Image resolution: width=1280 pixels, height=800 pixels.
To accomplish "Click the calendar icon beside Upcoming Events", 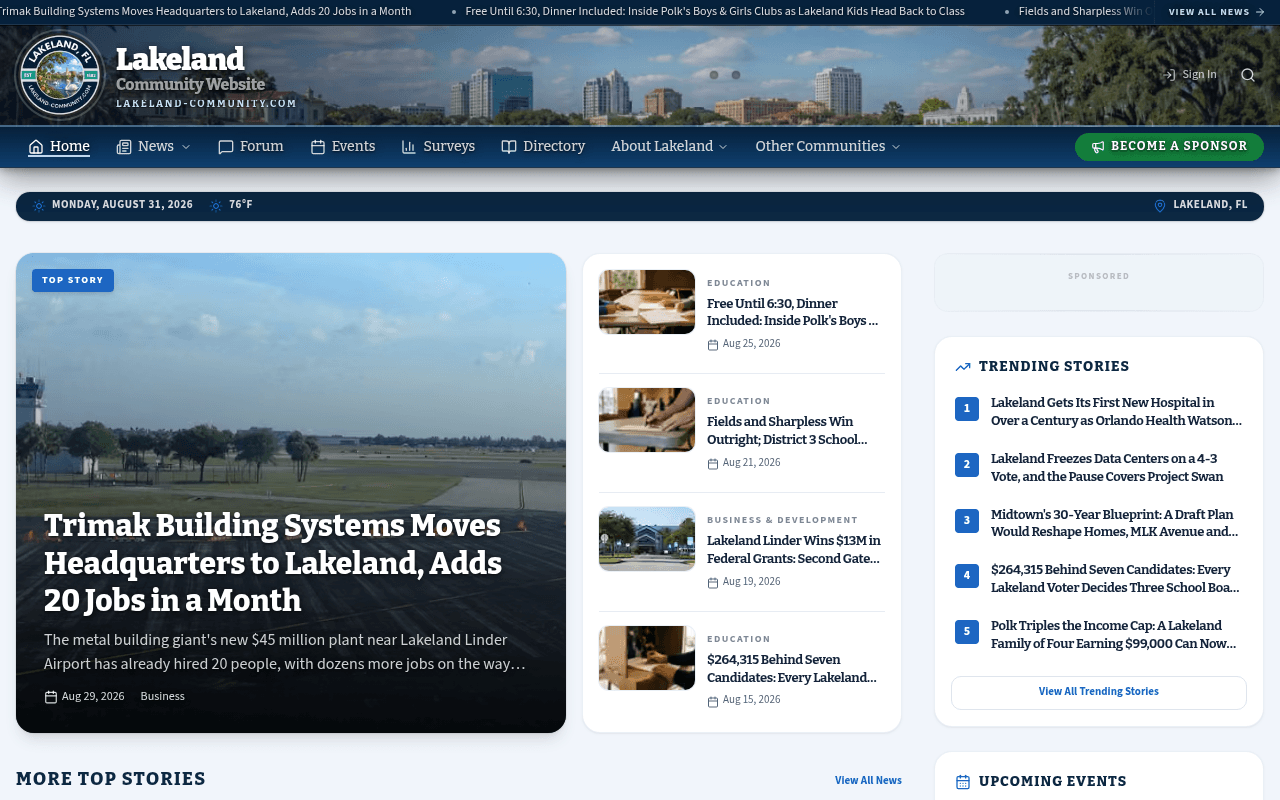I will (x=963, y=782).
